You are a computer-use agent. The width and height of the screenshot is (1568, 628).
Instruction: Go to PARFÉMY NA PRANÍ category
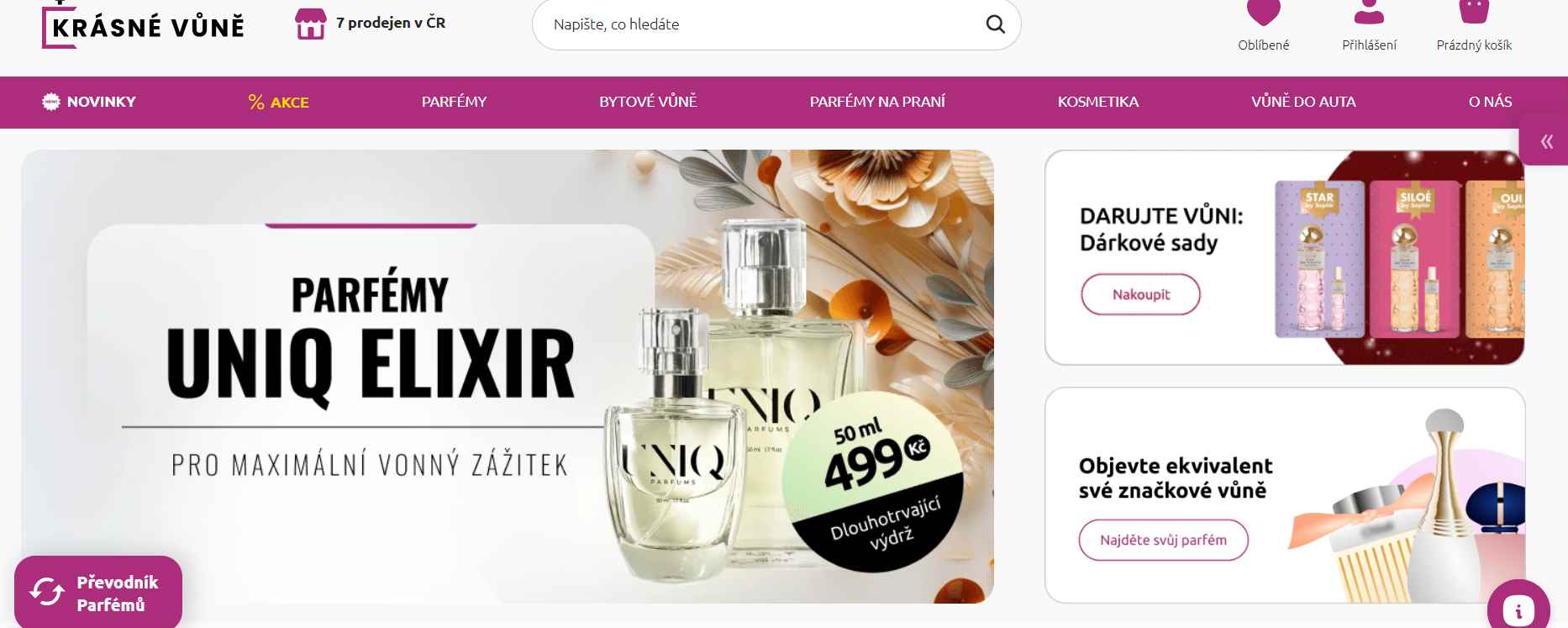[x=877, y=102]
